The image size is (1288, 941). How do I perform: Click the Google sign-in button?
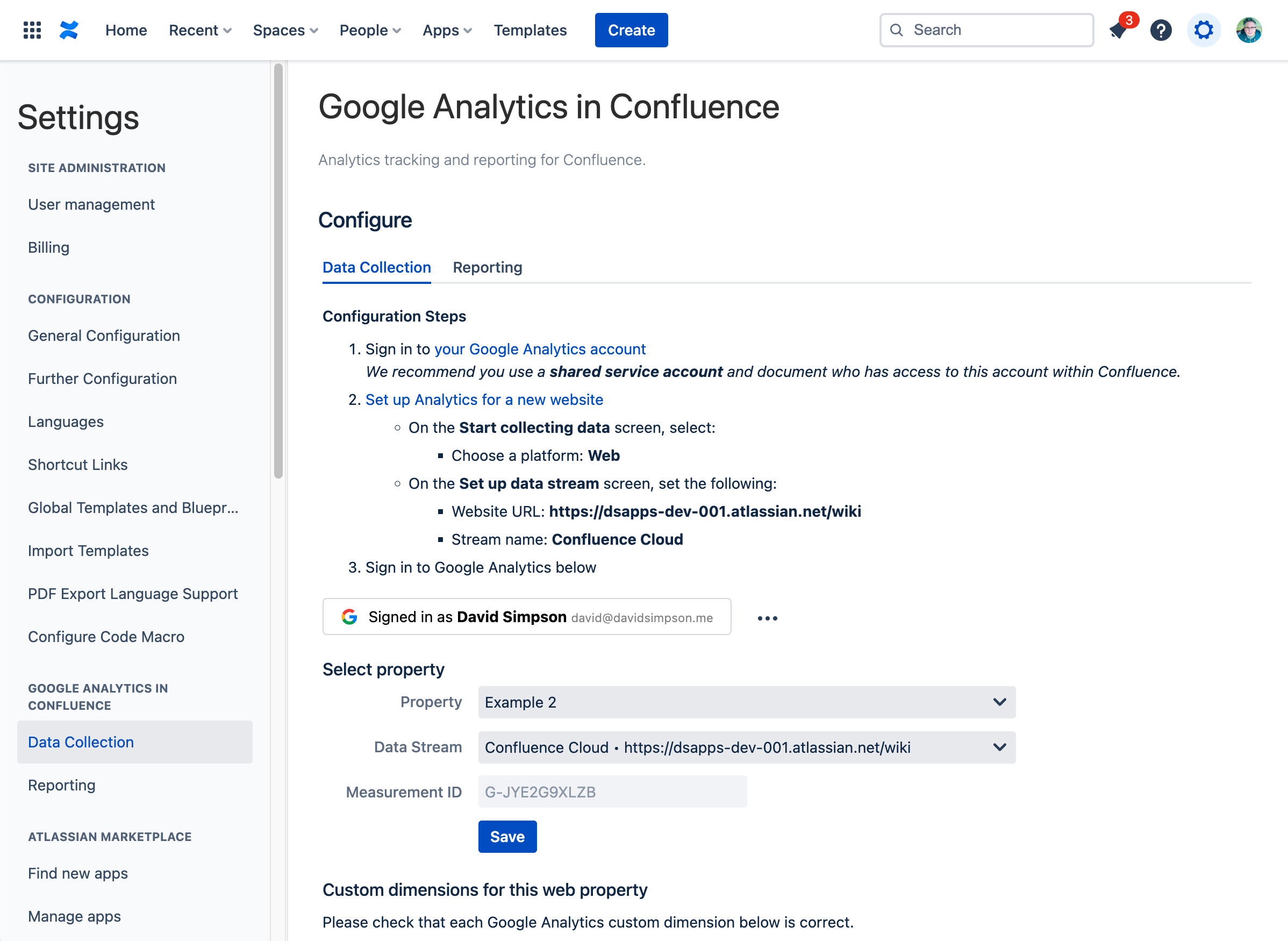tap(526, 617)
